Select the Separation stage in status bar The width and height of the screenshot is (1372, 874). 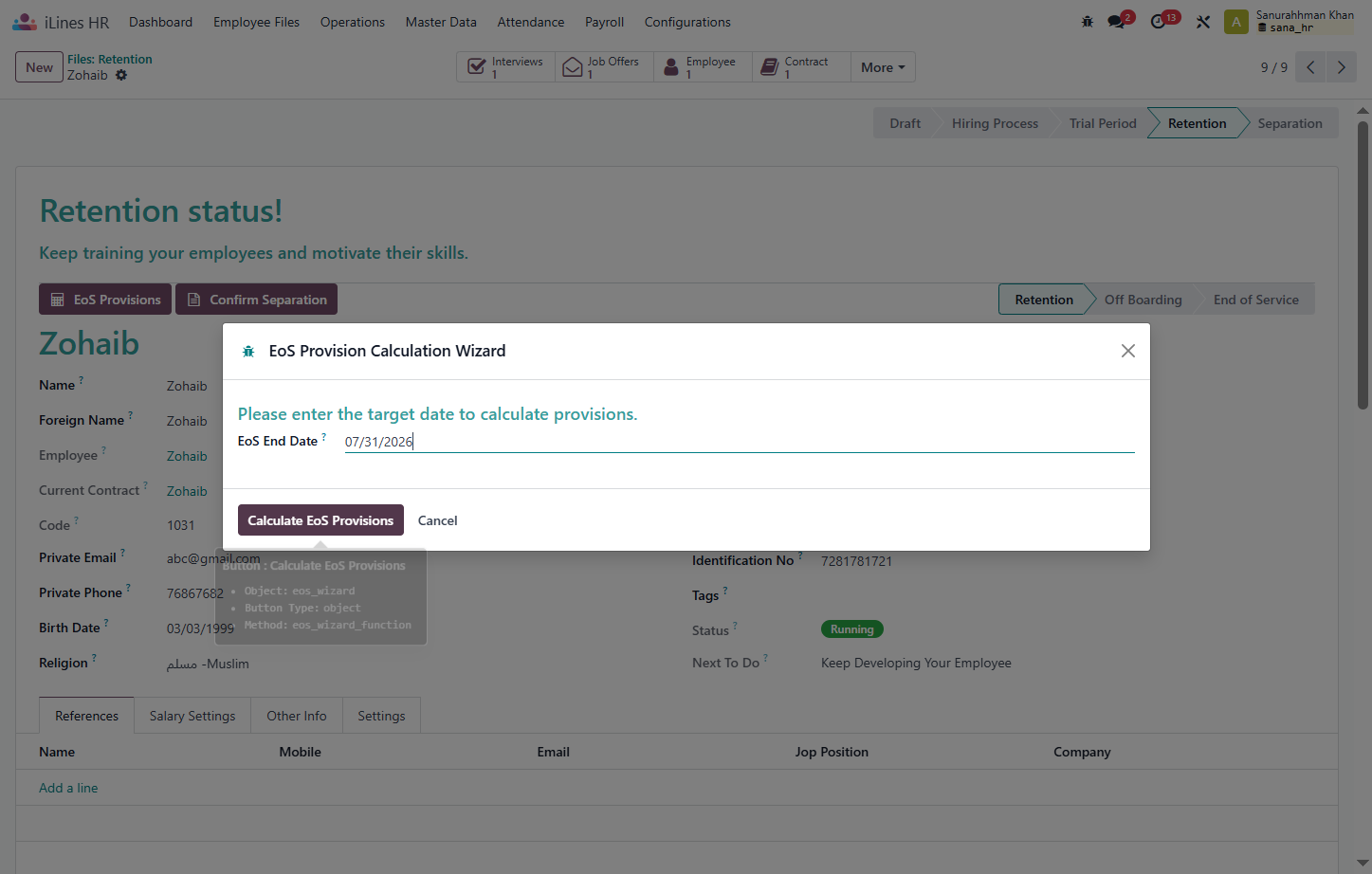point(1290,123)
